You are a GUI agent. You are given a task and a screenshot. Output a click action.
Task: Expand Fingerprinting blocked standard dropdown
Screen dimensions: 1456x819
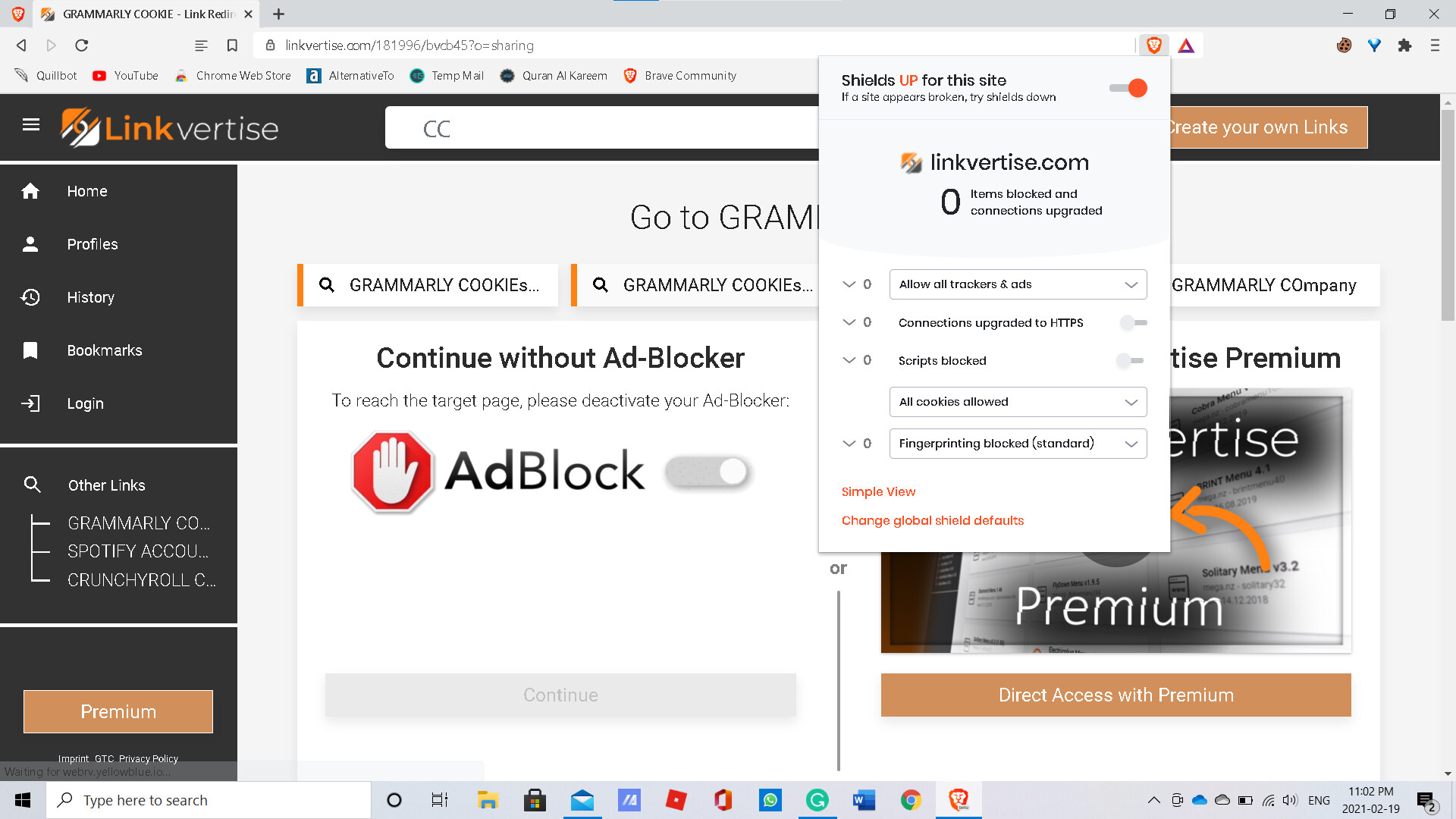1130,443
